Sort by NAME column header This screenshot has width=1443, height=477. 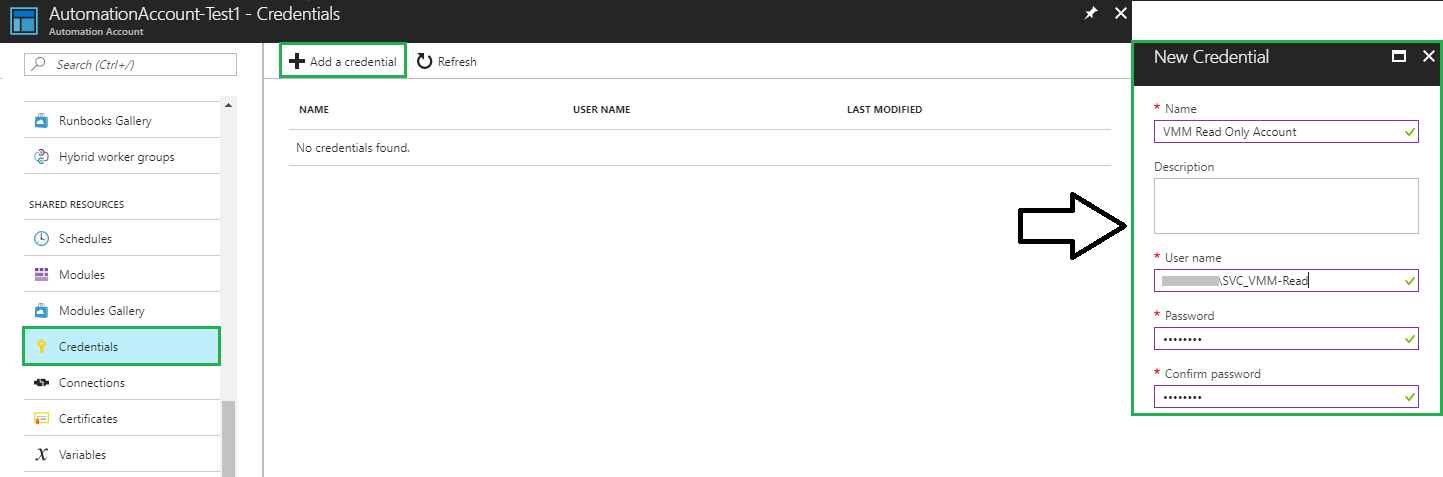(x=314, y=110)
